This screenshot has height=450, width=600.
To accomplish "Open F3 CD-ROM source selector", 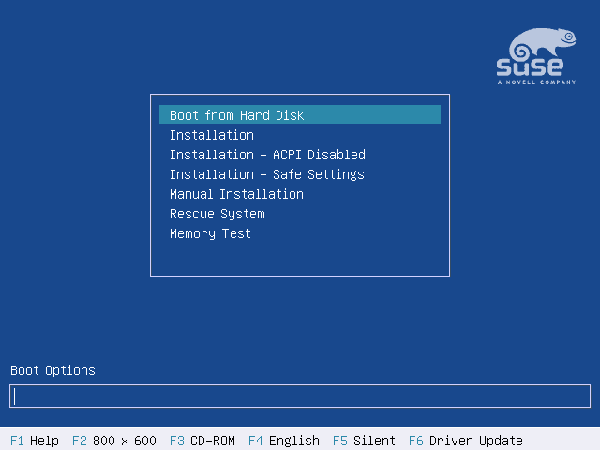I will [202, 440].
